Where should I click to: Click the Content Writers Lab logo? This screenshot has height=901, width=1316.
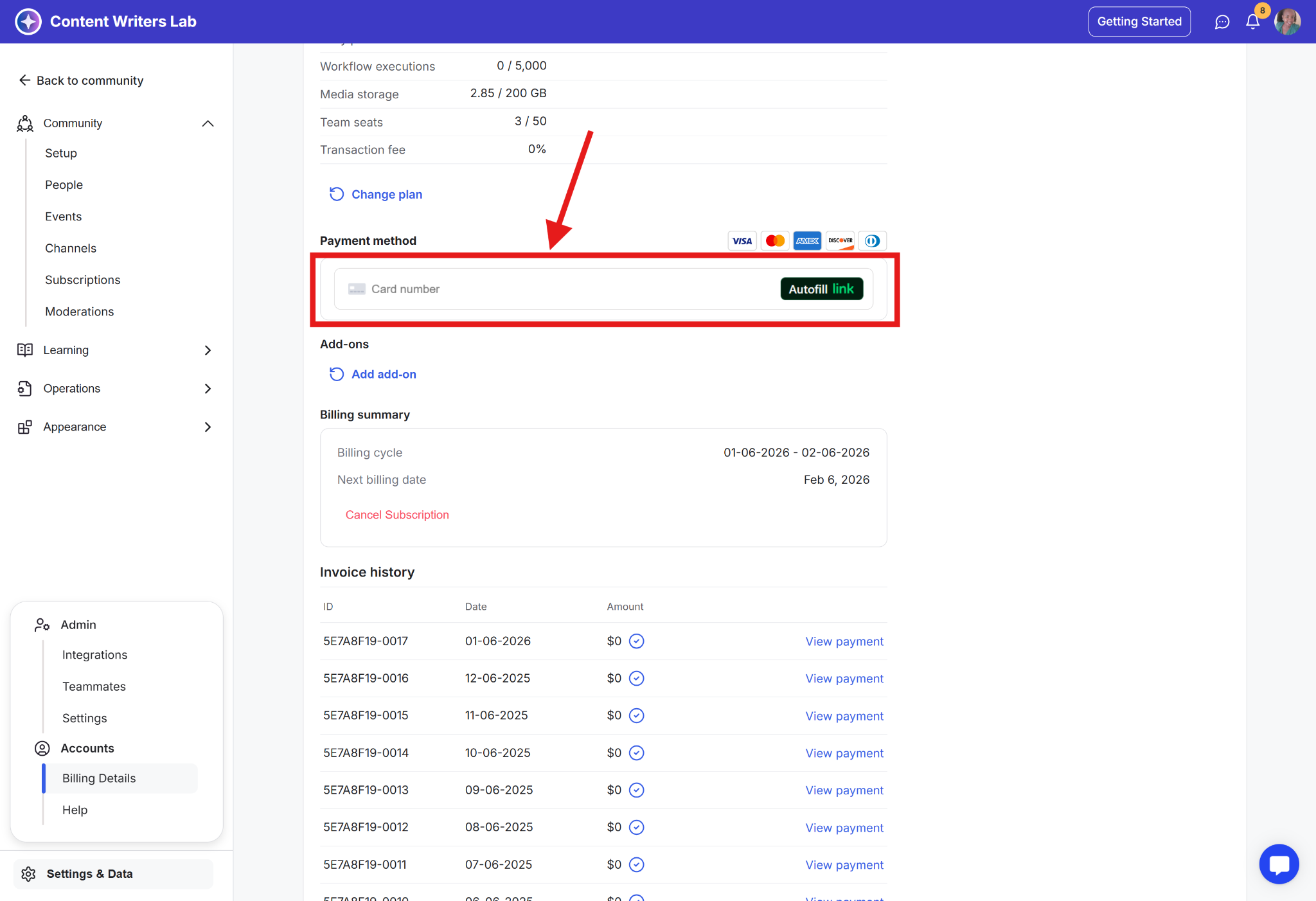(x=28, y=22)
